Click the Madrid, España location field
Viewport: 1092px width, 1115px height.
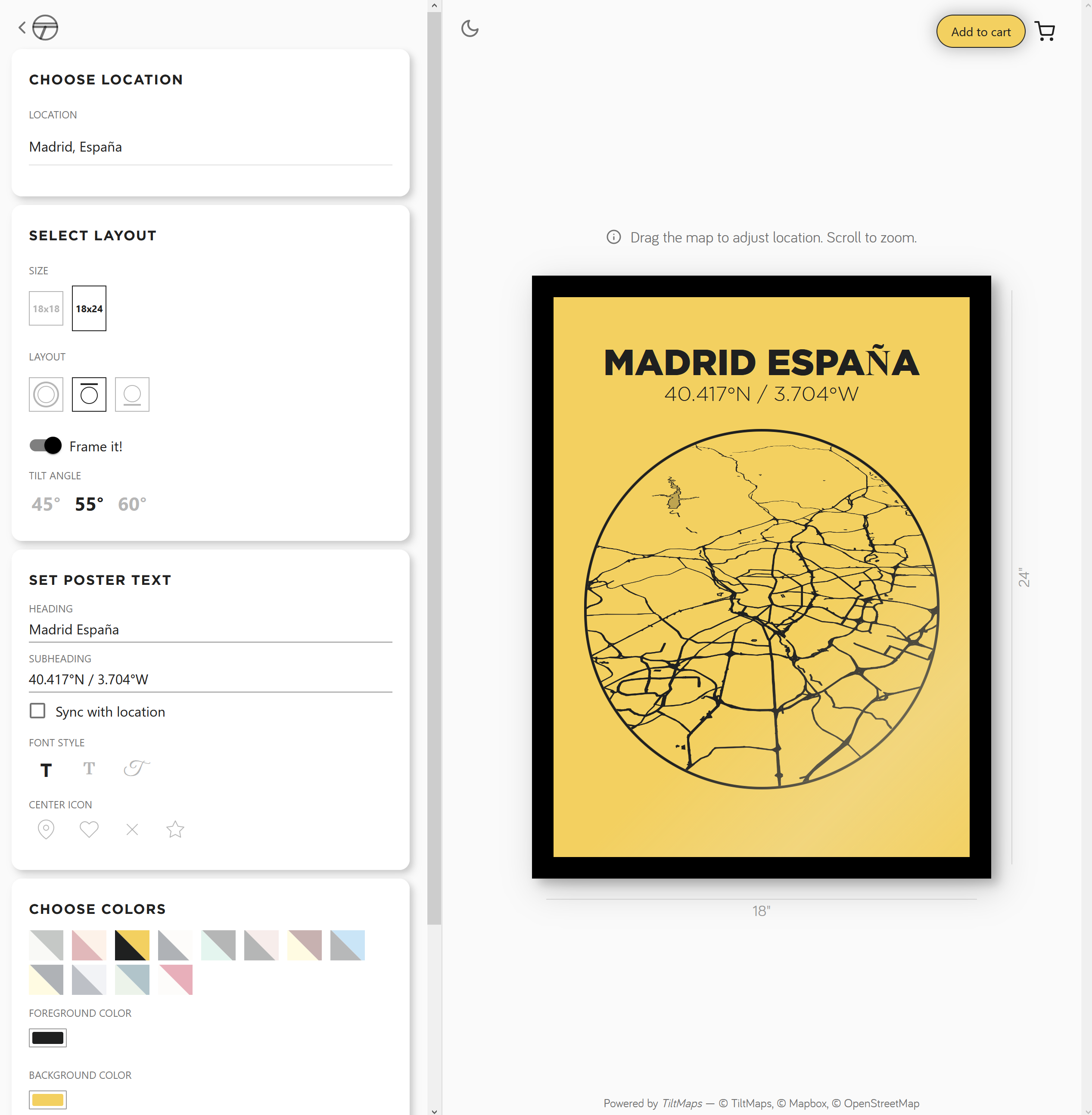(210, 147)
